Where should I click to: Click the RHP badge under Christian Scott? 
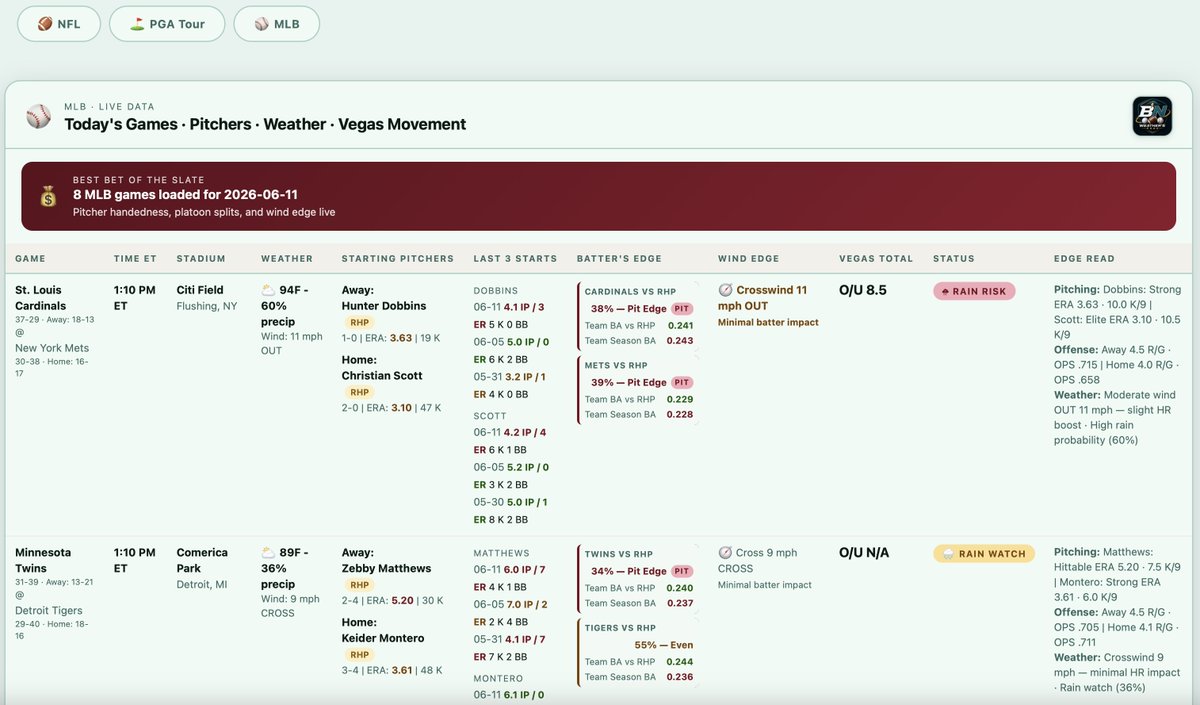tap(360, 393)
